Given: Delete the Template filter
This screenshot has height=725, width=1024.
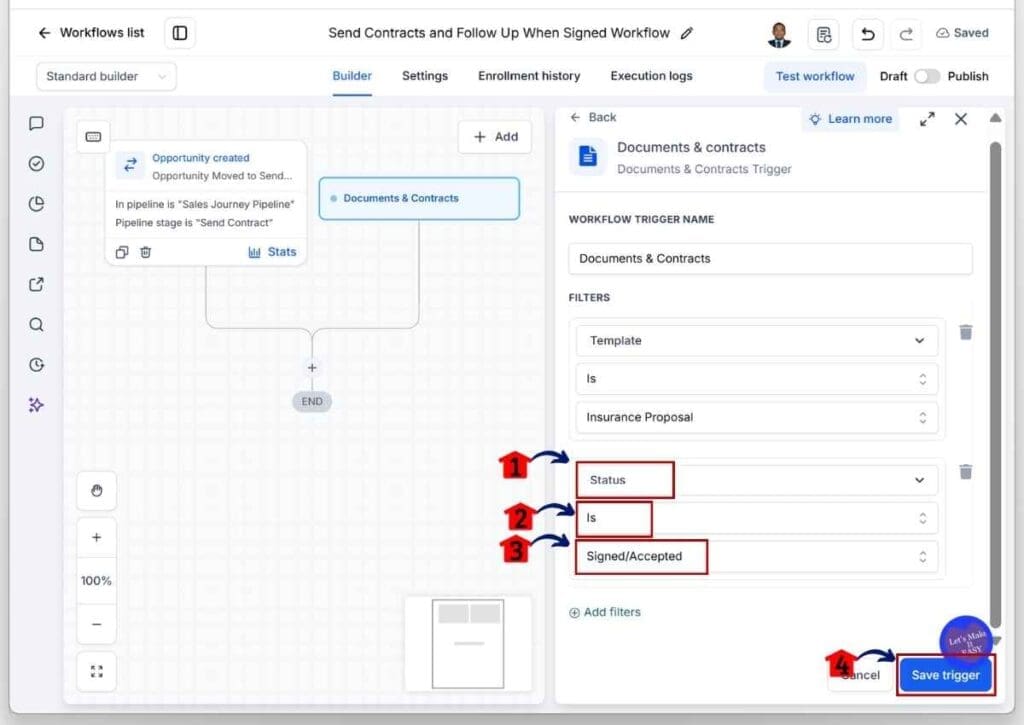Looking at the screenshot, I should 966,332.
